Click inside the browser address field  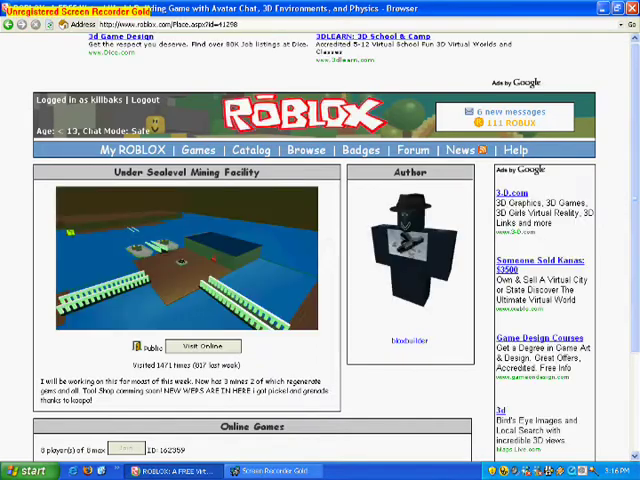click(x=300, y=24)
